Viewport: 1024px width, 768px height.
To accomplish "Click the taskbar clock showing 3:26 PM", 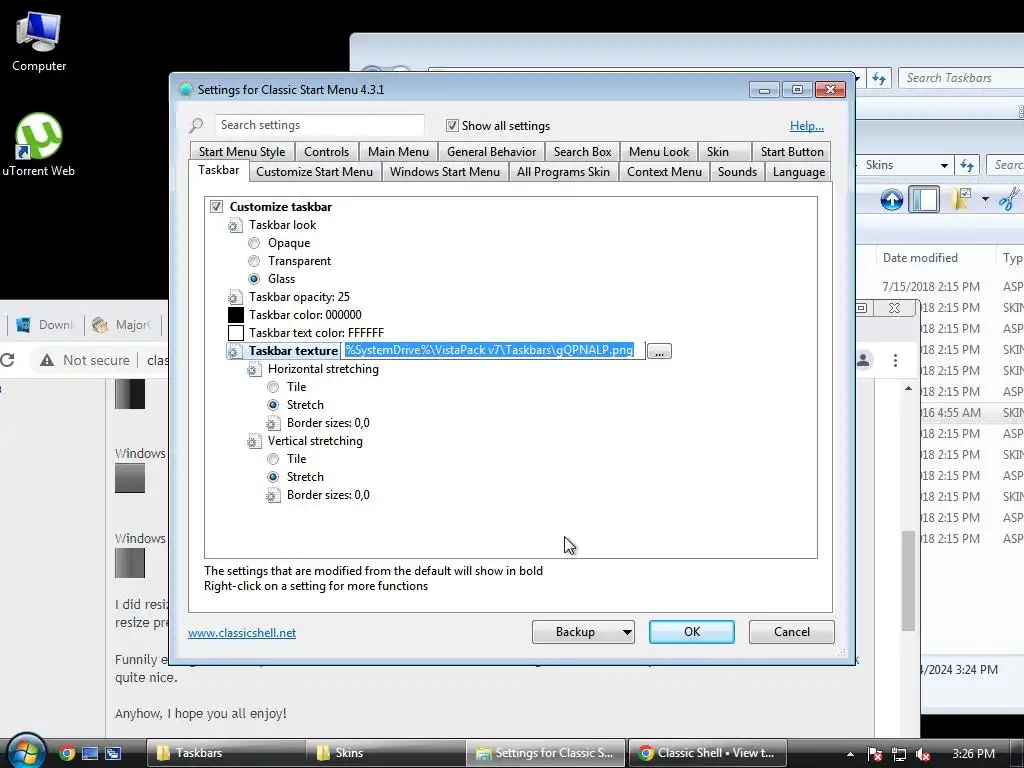I will tap(973, 754).
